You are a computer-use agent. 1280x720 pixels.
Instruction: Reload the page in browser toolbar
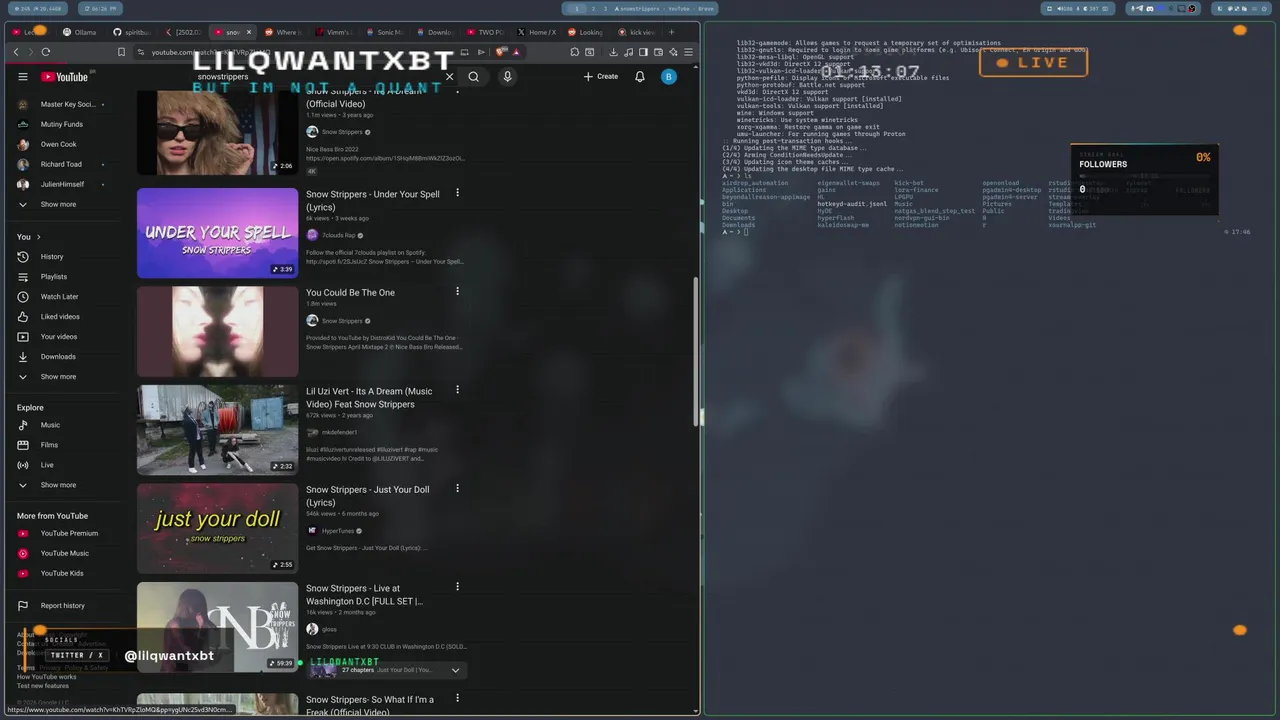45,52
